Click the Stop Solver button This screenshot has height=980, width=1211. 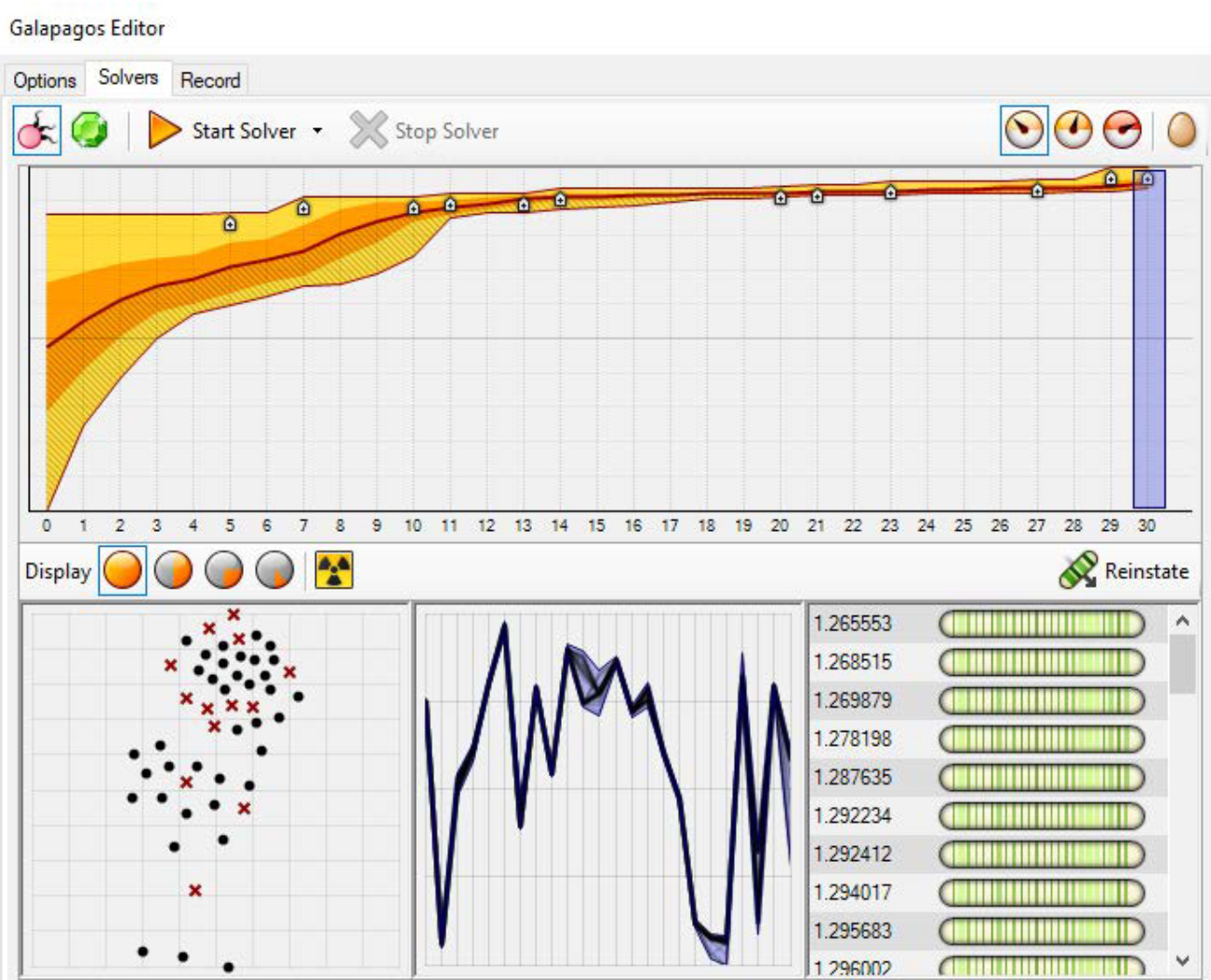tap(424, 131)
